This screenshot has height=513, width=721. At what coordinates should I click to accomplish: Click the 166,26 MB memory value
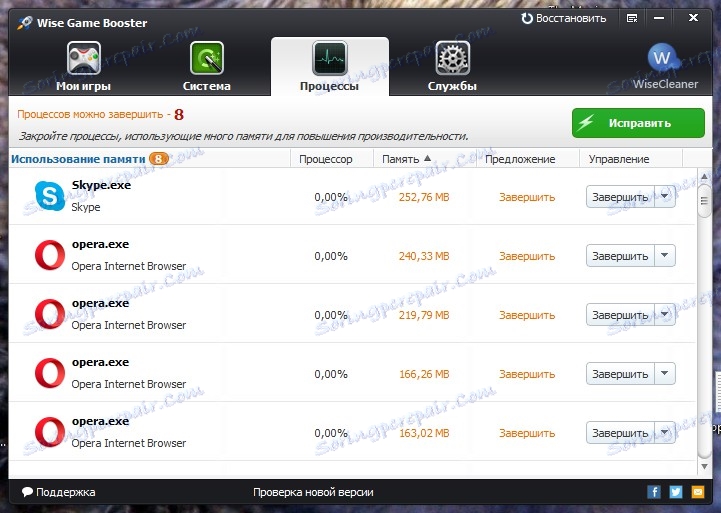[x=424, y=374]
